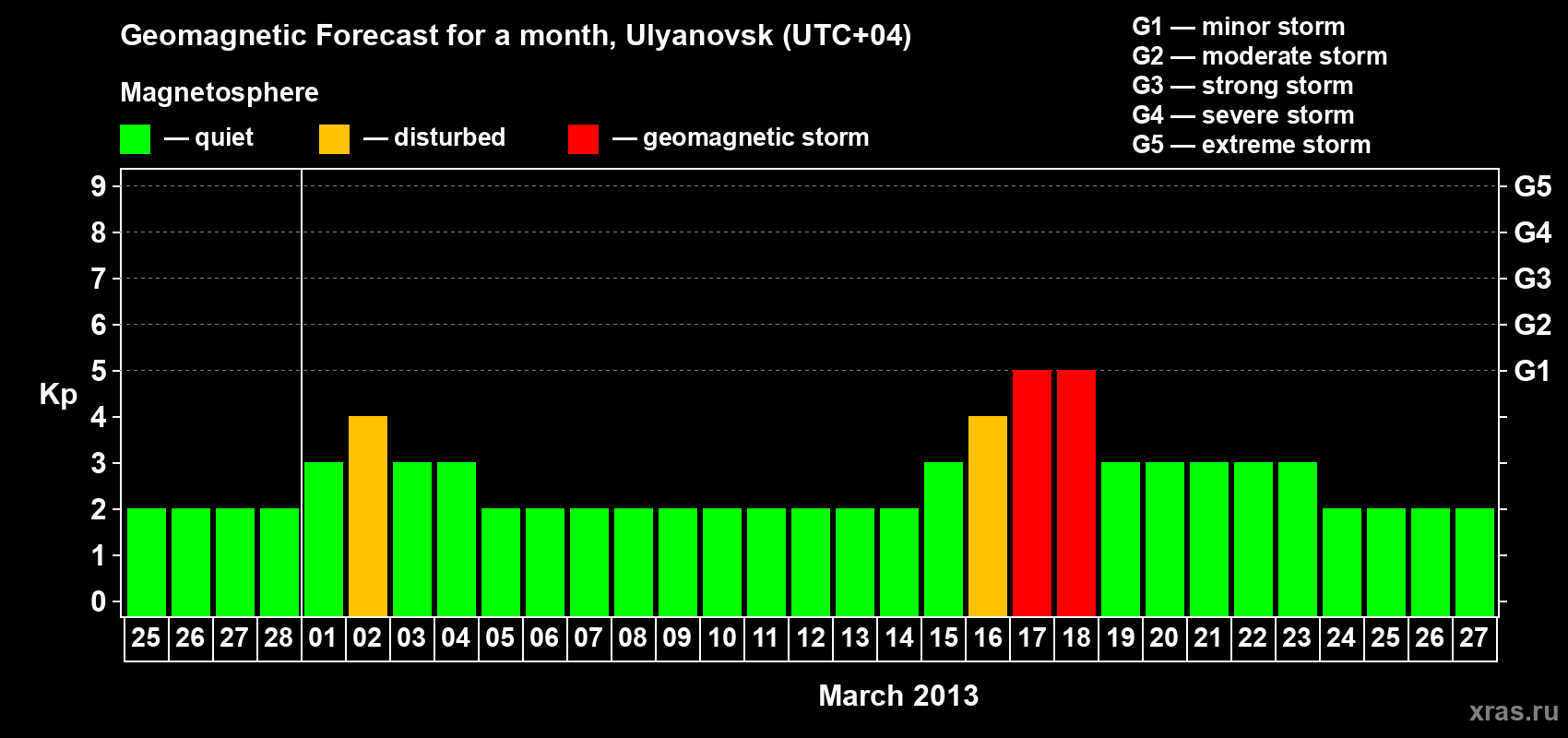Click the green bar for March 10
1568x738 pixels.
click(722, 562)
